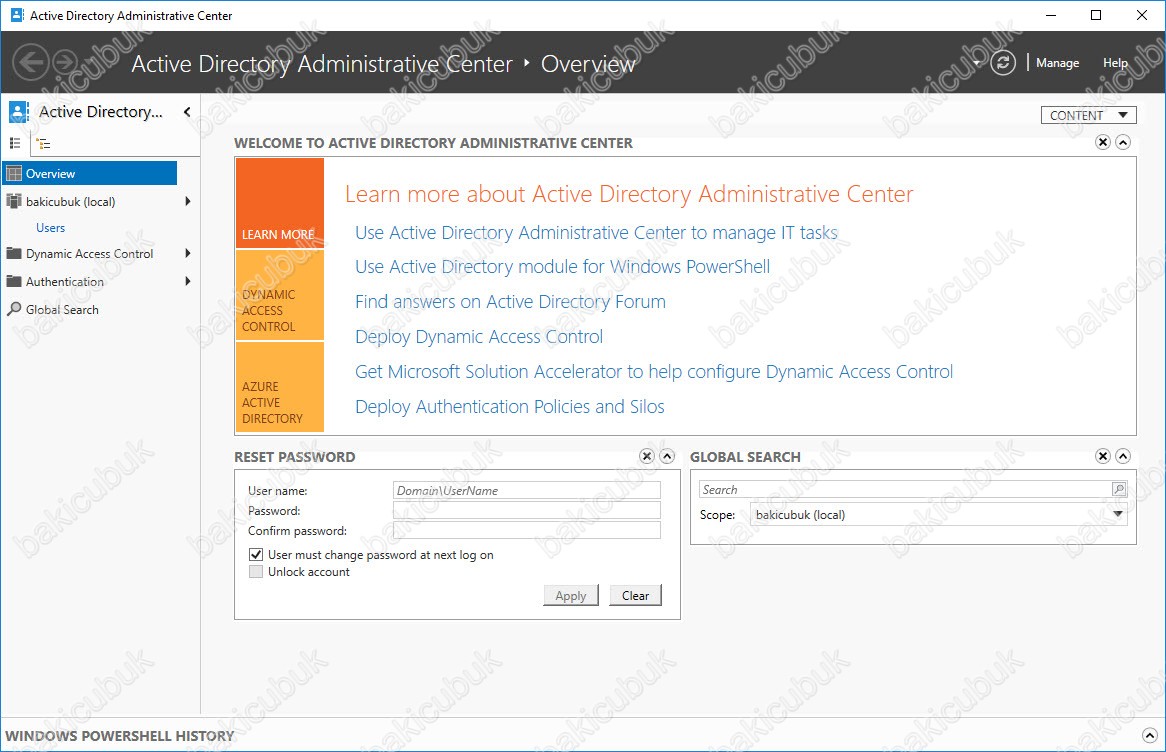This screenshot has width=1166, height=752.
Task: Close the Welcome tile with X icon
Action: [1103, 142]
